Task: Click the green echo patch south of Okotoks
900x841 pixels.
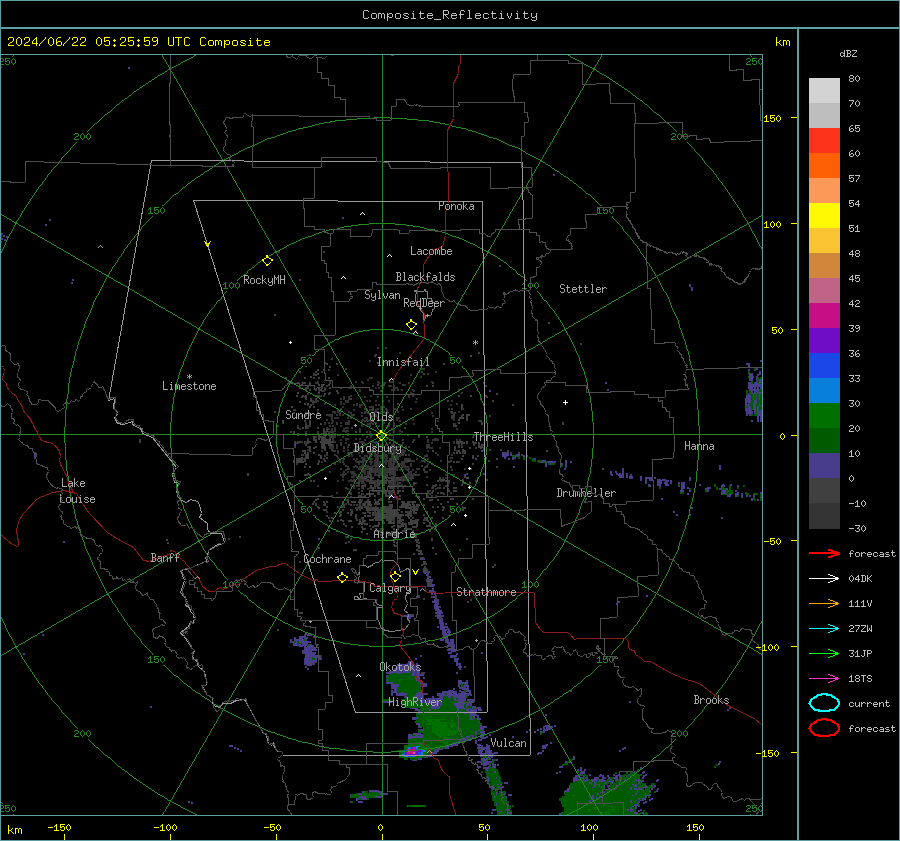Action: pyautogui.click(x=405, y=685)
